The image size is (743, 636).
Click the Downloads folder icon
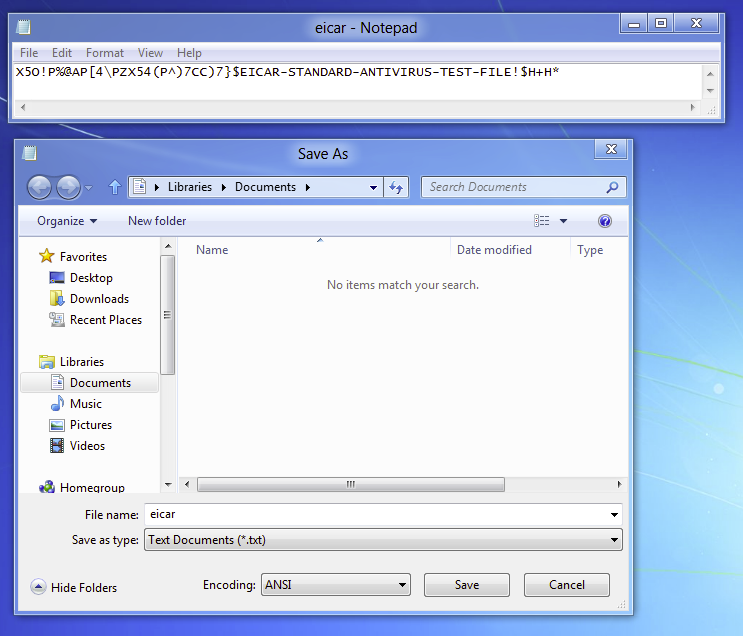pos(57,299)
